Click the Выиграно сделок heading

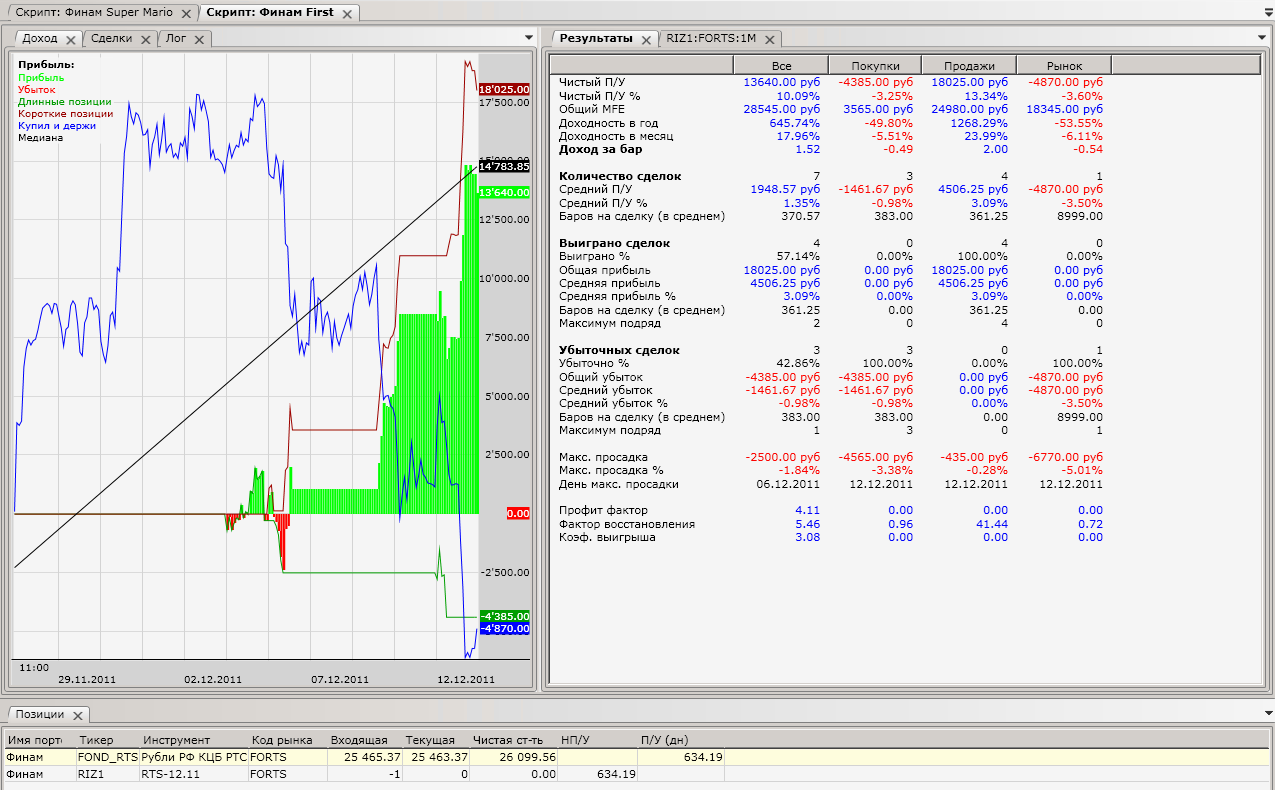coord(614,243)
